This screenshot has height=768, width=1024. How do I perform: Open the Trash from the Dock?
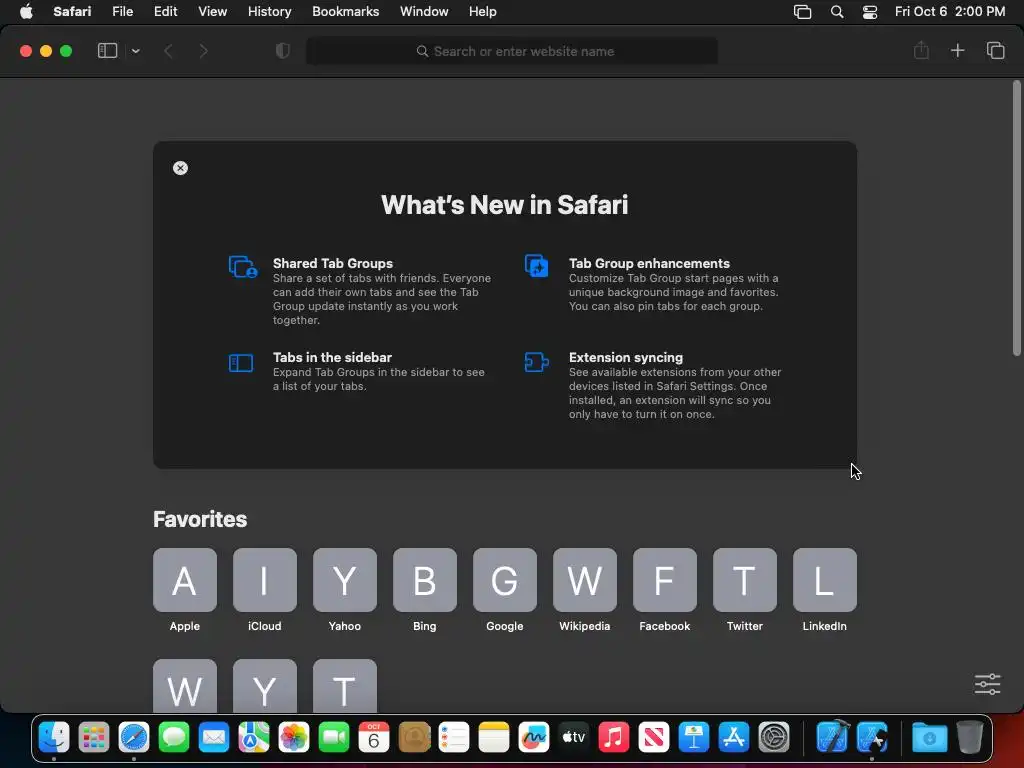tap(970, 738)
